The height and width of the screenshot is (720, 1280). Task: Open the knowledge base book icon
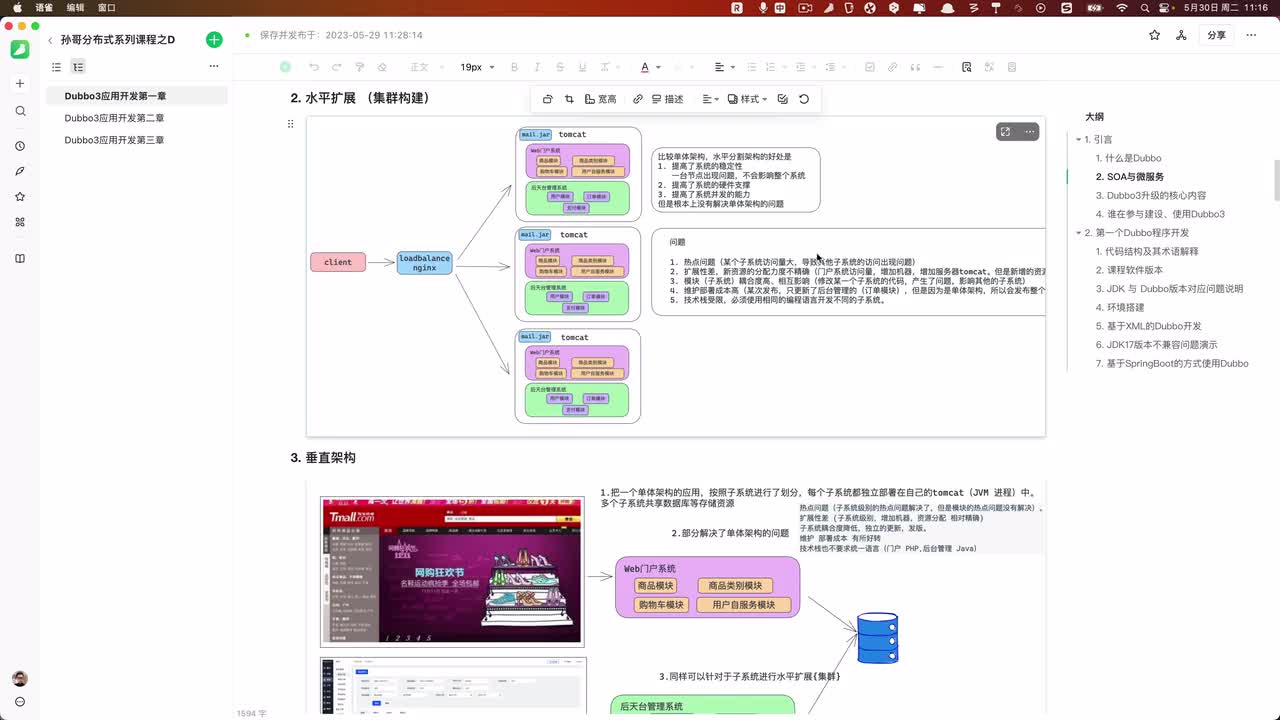20,258
